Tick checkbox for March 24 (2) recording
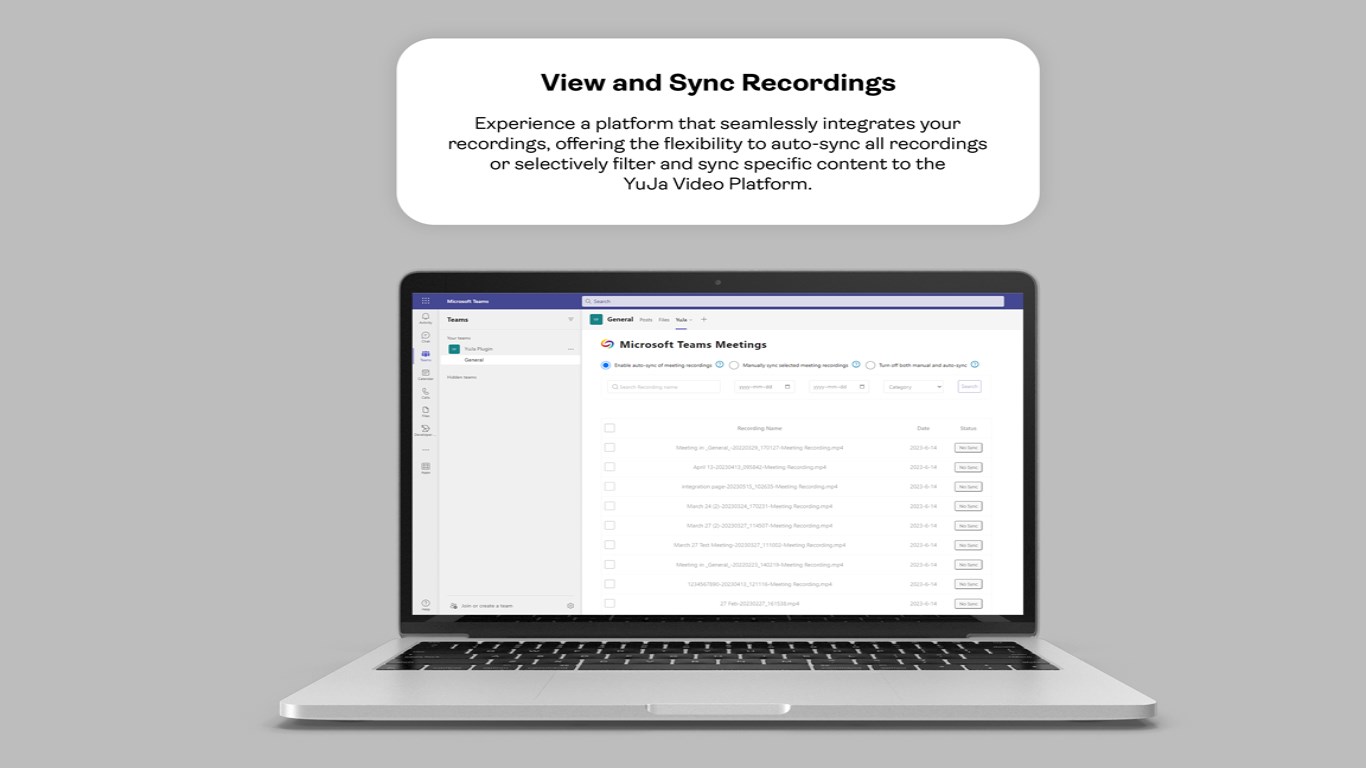Screen dimensions: 1366x768 610,506
